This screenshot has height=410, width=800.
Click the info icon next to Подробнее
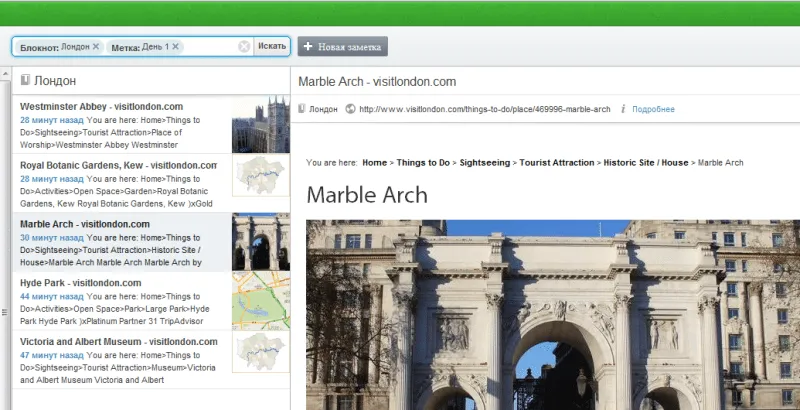coord(623,109)
